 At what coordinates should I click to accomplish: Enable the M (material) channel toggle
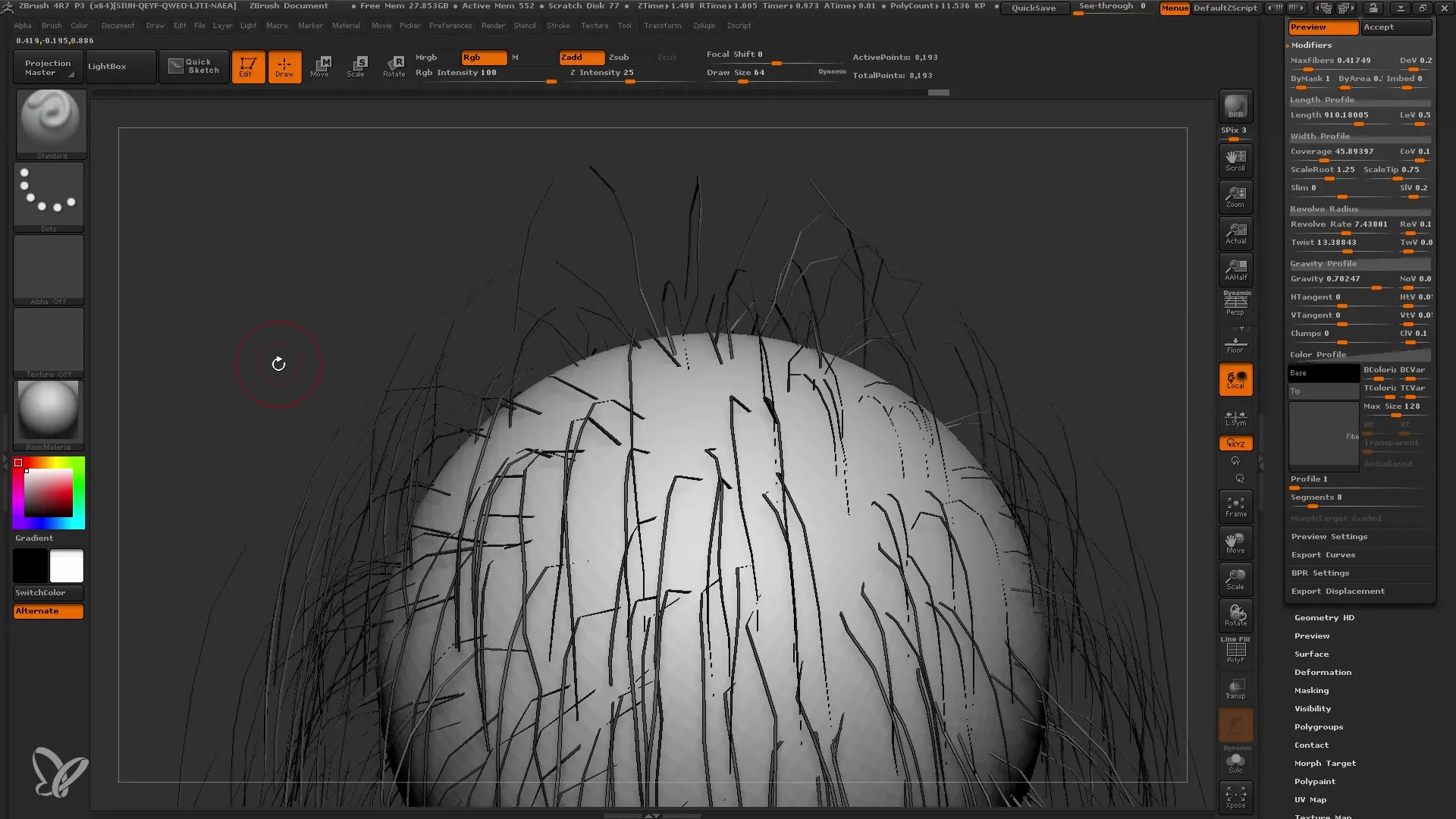click(x=516, y=56)
